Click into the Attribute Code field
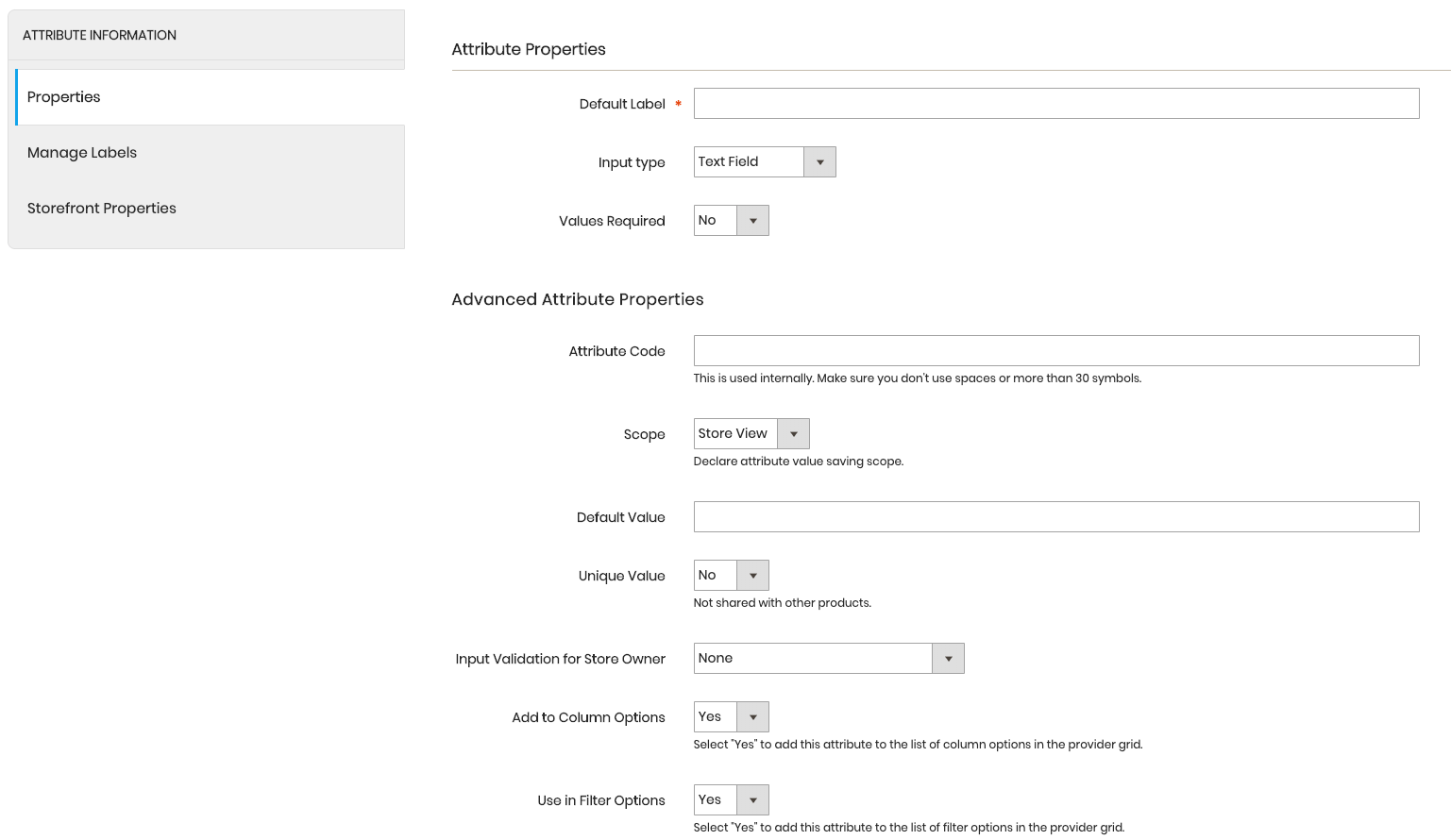Image resolution: width=1451 pixels, height=840 pixels. (1056, 351)
